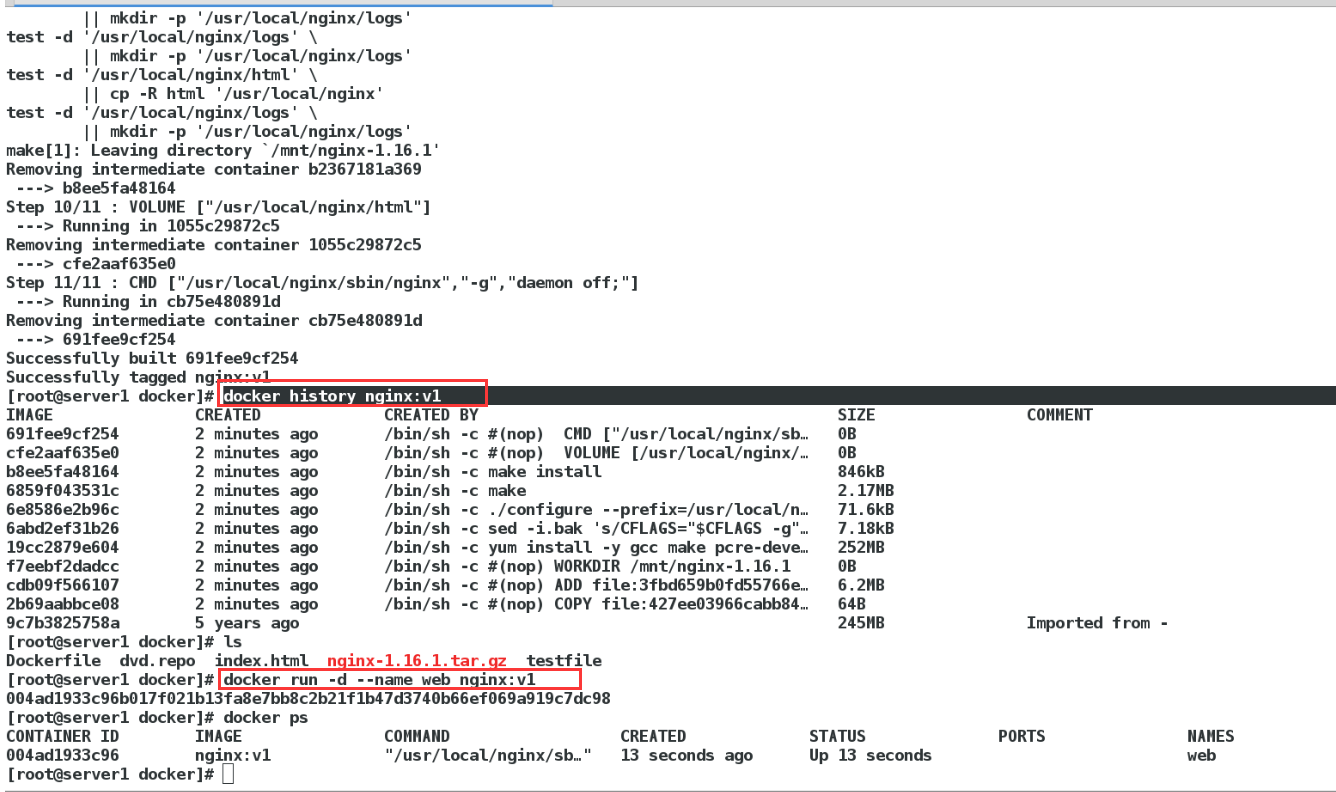Image resolution: width=1336 pixels, height=792 pixels.
Task: Select base image ID 9c7b3825758a
Action: (x=62, y=624)
